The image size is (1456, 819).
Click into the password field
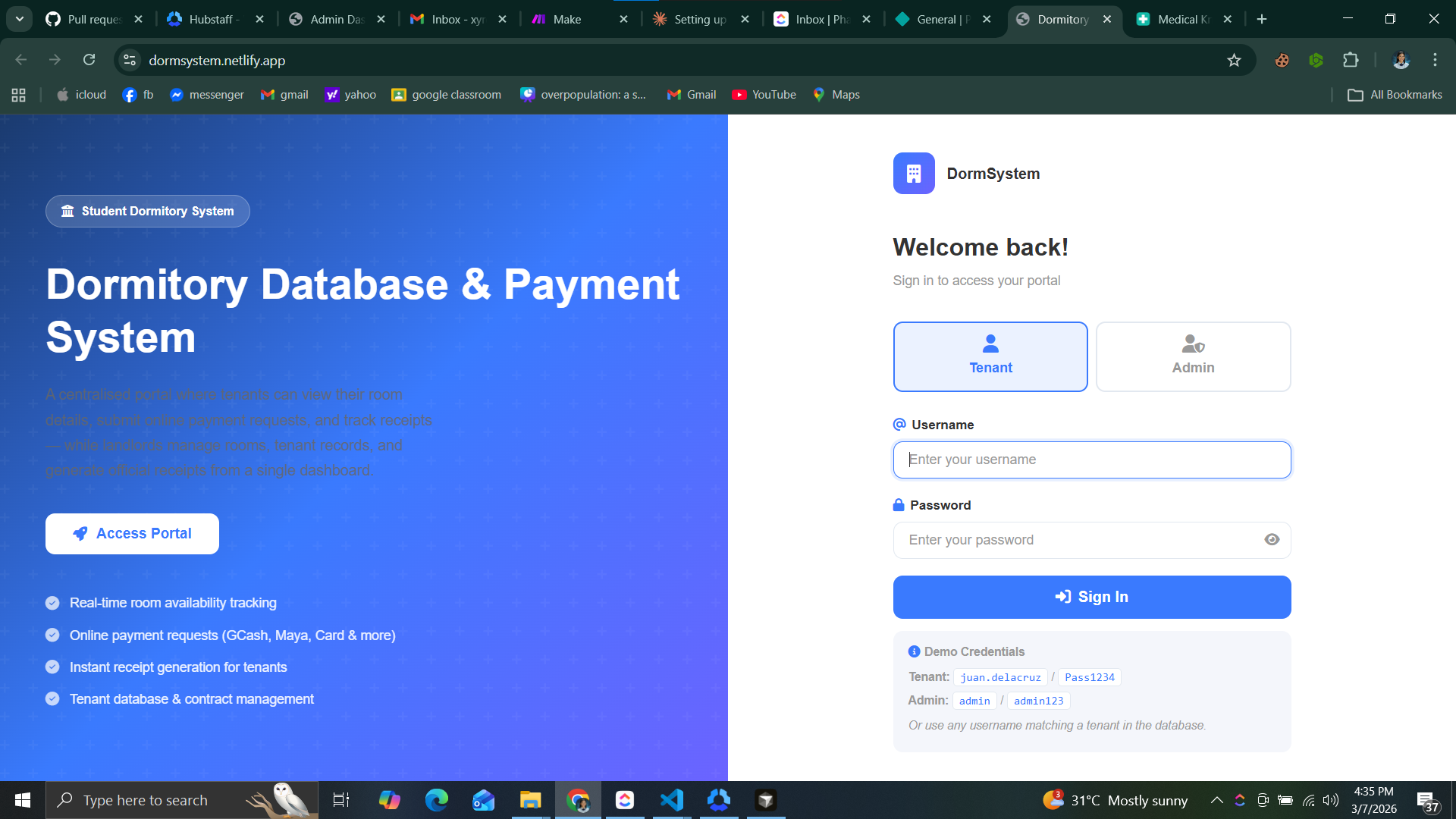click(1077, 540)
